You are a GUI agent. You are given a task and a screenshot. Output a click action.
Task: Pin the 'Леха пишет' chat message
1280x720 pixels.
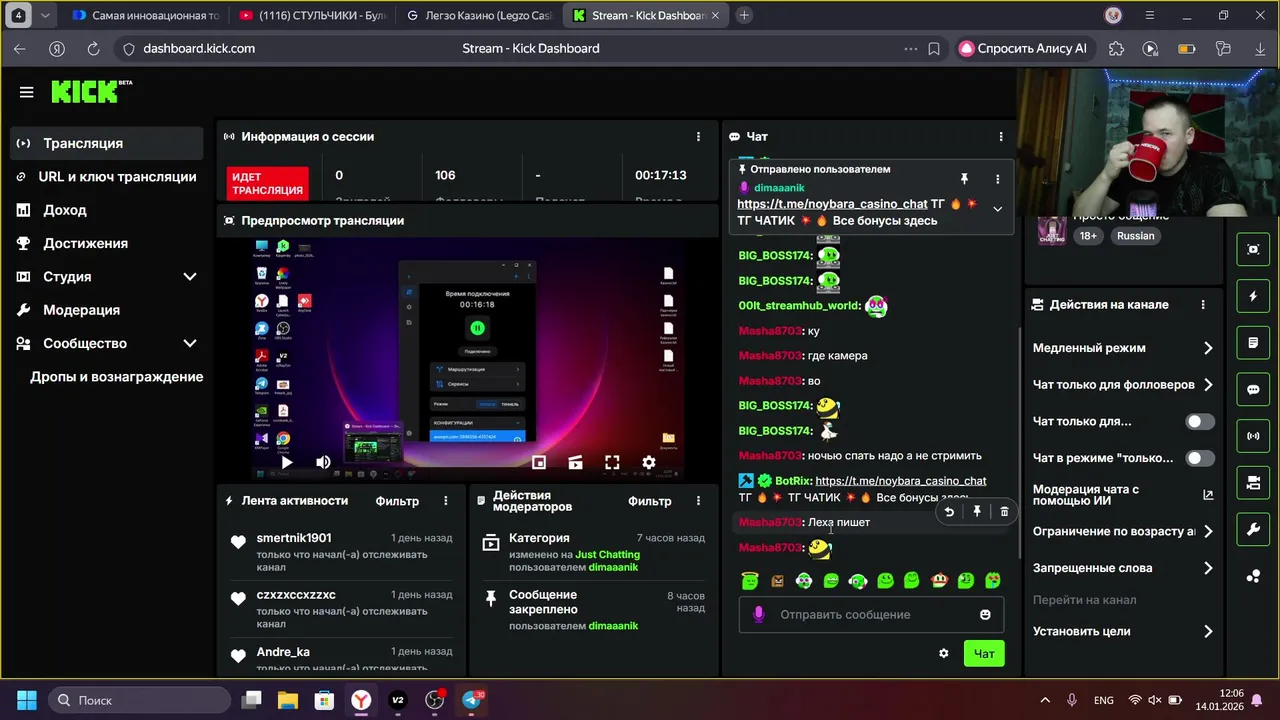coord(977,512)
